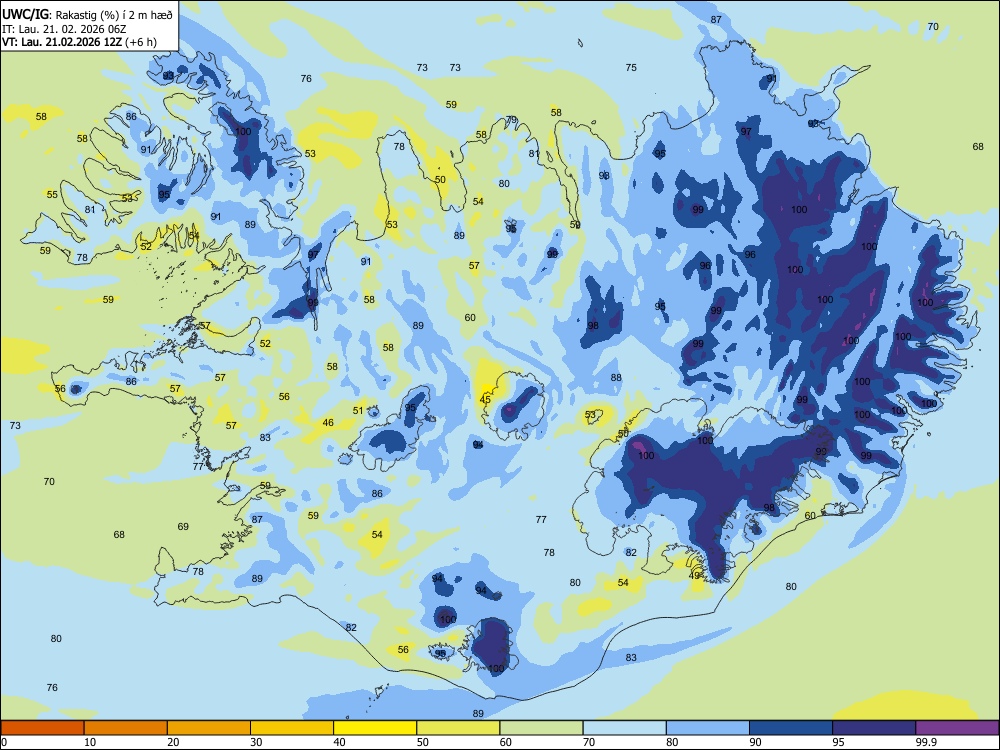Click the 70–80 light blue legend segment
The height and width of the screenshot is (750, 1000).
624,728
